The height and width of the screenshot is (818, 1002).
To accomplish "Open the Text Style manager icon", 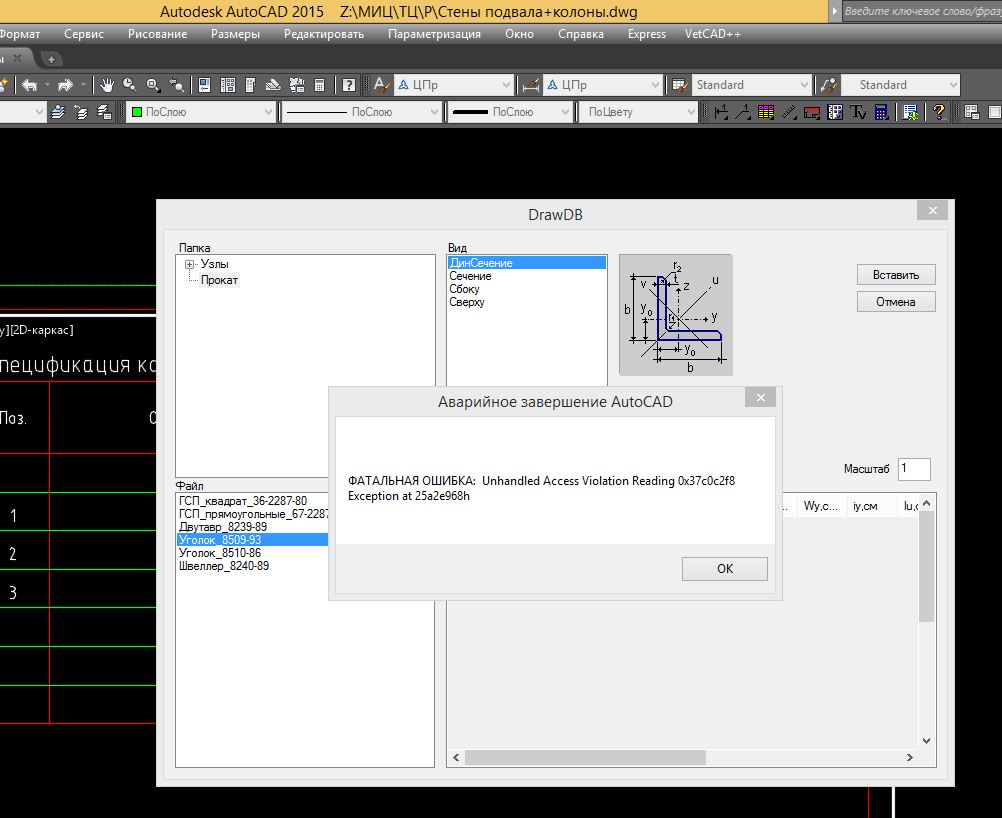I will click(x=382, y=85).
